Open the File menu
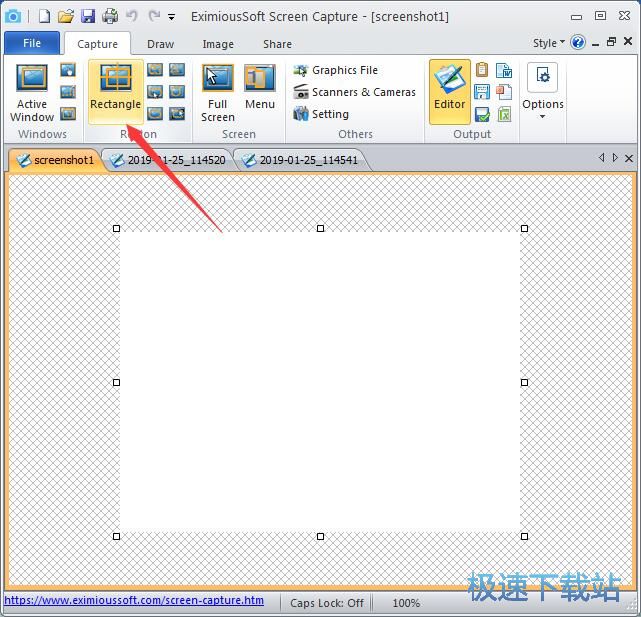641x617 pixels. pos(32,43)
